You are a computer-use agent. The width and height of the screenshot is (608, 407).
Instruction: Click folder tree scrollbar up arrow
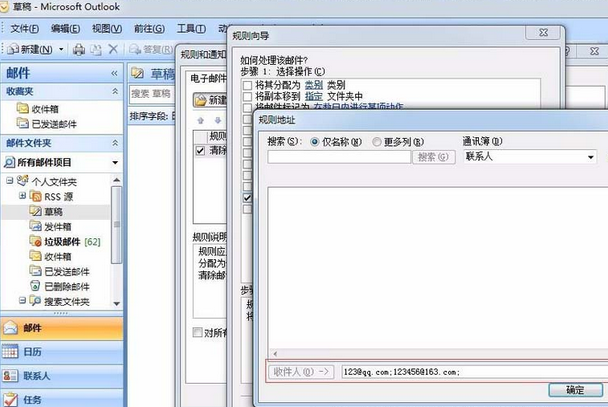[116, 180]
